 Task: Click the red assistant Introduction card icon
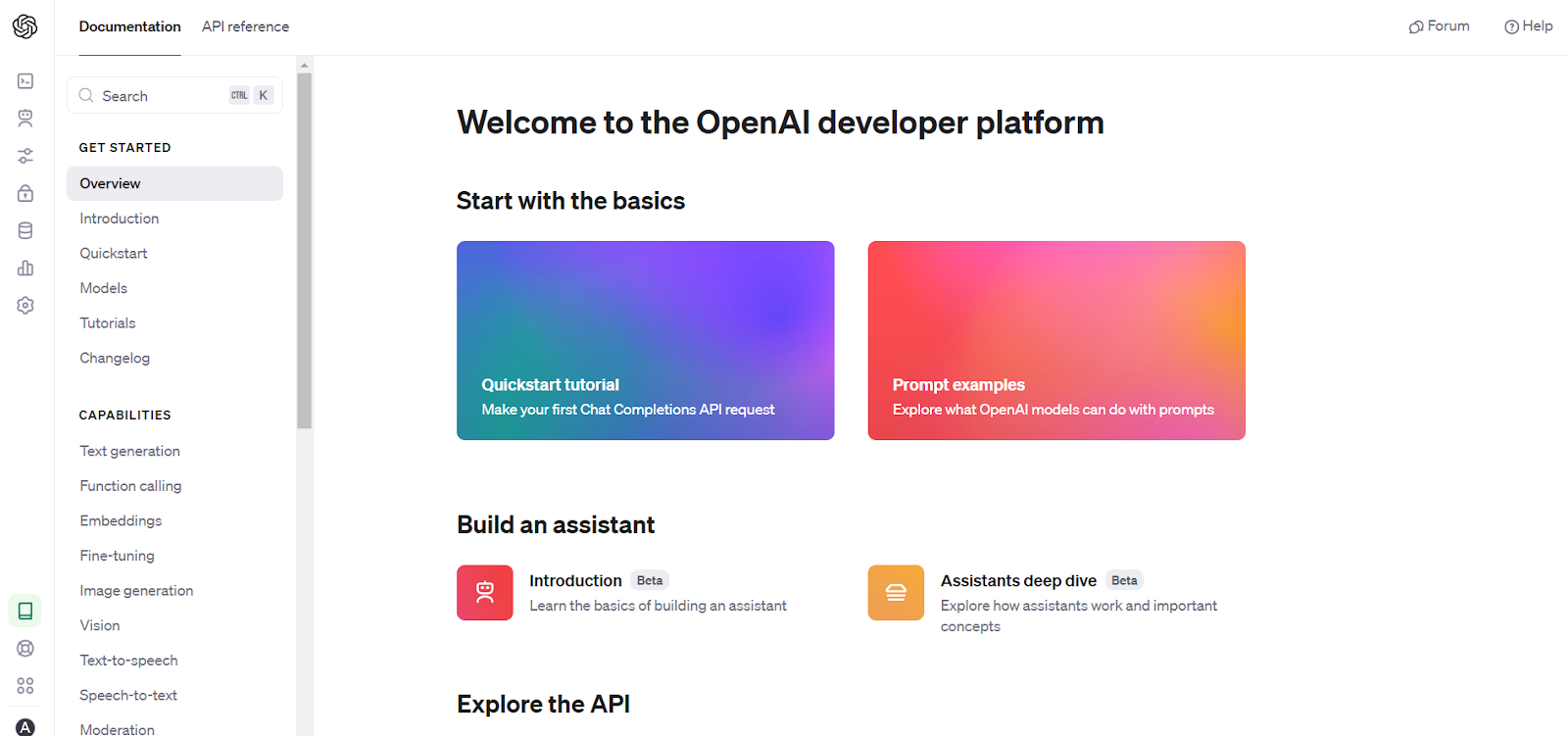point(485,592)
